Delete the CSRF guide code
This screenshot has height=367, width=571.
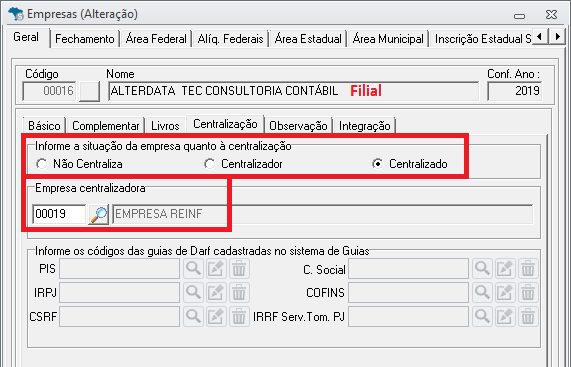click(x=239, y=316)
